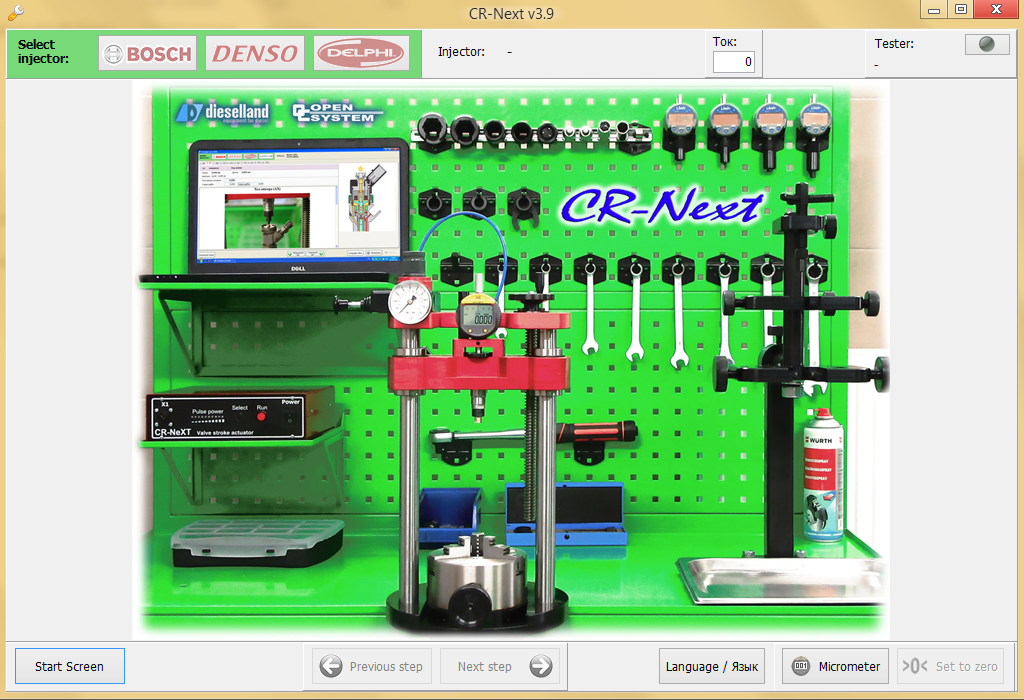Viewport: 1024px width, 700px height.
Task: Click the wrench app icon in title bar
Action: pyautogui.click(x=16, y=12)
